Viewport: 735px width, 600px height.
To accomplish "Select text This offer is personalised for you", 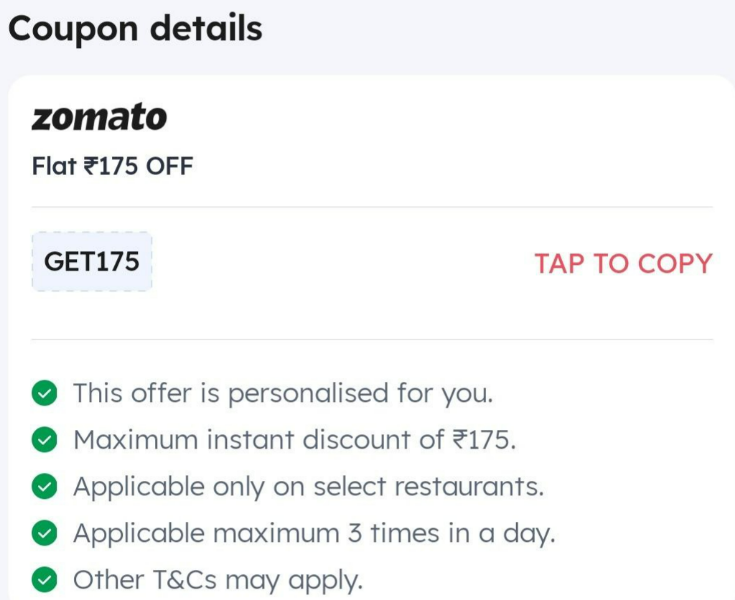I will click(283, 393).
